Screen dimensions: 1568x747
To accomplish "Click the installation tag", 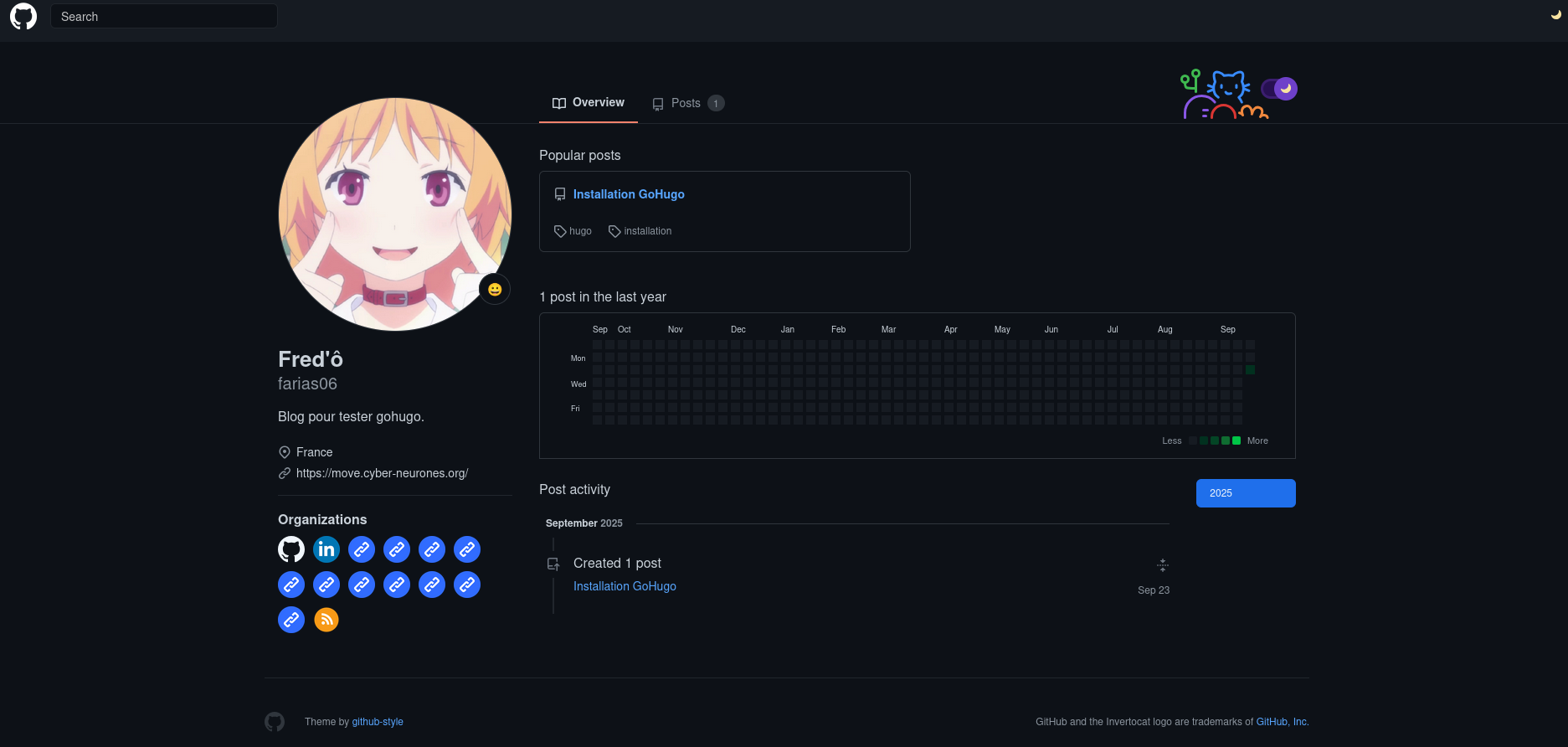I will pos(640,231).
